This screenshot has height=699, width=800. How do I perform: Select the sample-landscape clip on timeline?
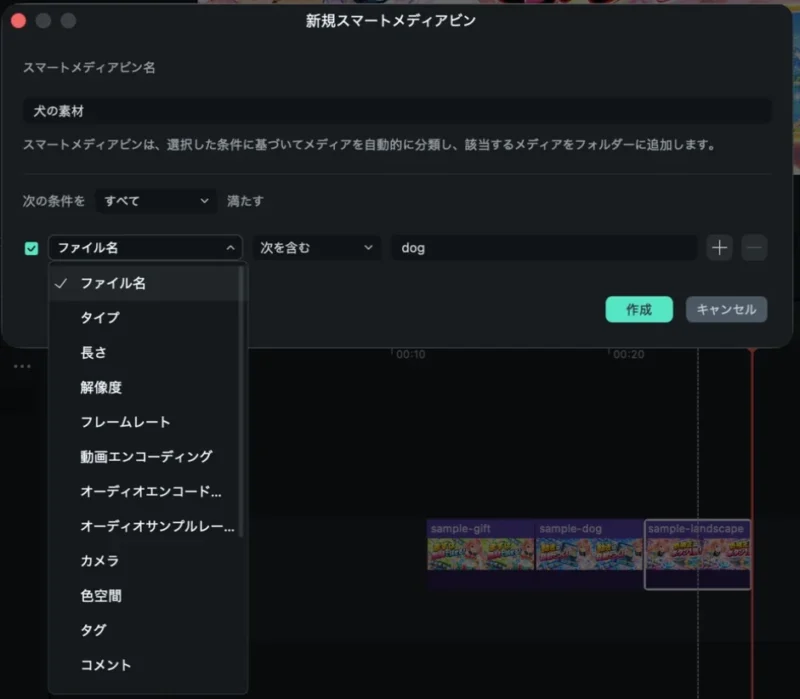[697, 554]
